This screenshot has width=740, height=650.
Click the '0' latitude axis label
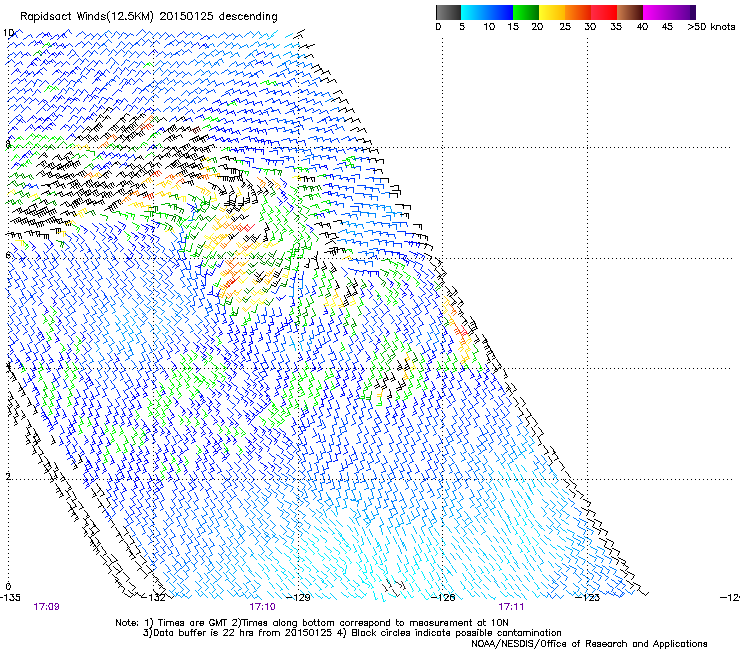coord(8,587)
